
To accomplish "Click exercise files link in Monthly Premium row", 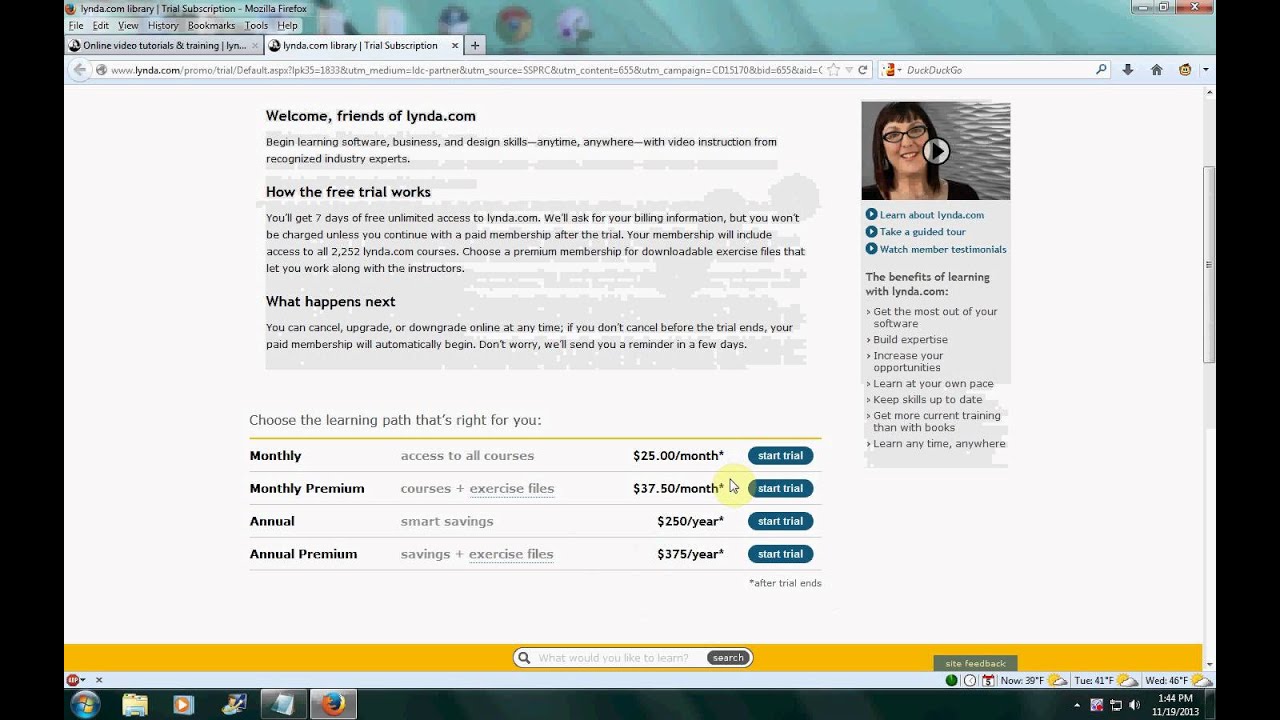I will coord(512,489).
